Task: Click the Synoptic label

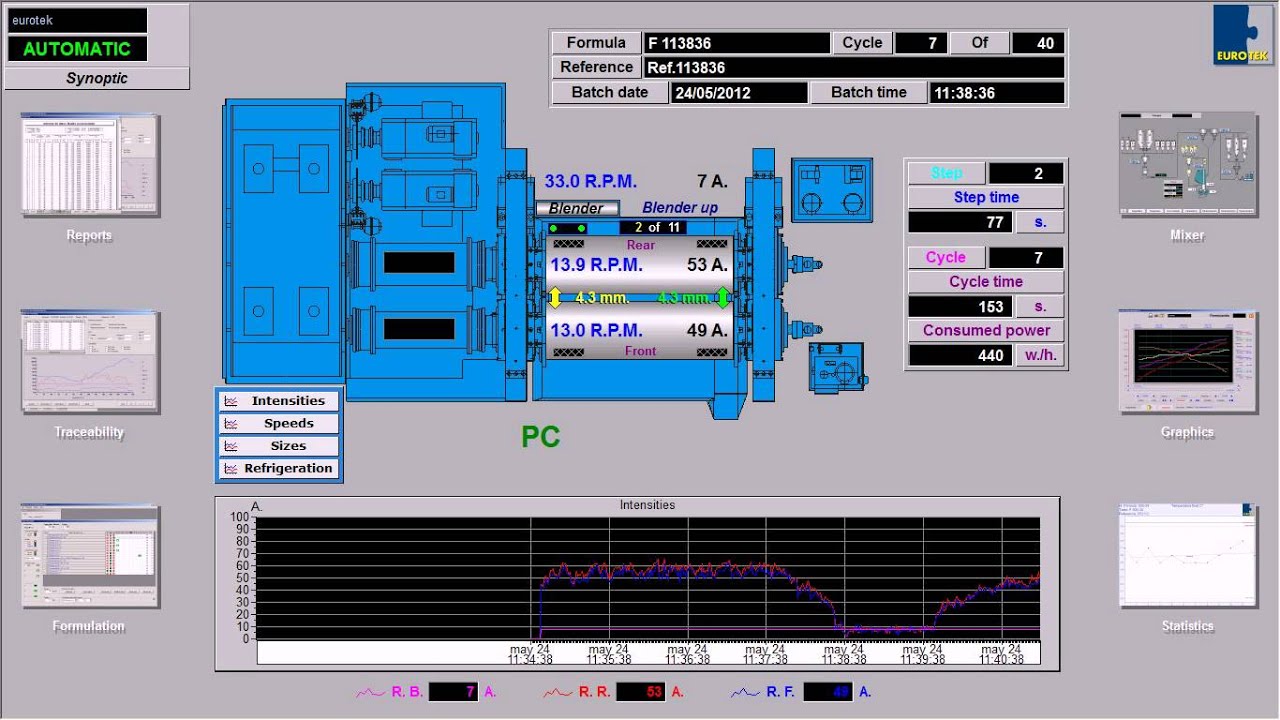Action: coord(97,78)
